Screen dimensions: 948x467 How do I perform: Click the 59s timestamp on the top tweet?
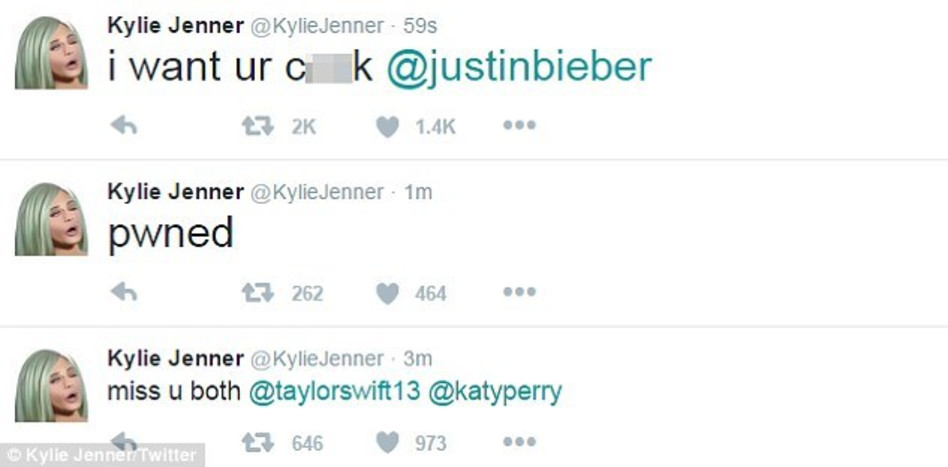point(421,26)
